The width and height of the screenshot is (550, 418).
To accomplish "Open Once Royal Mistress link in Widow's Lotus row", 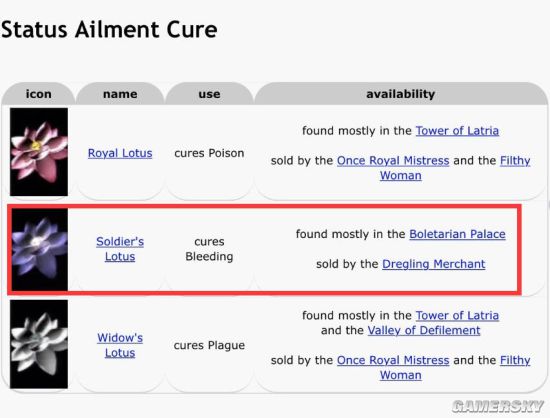I will pos(393,360).
